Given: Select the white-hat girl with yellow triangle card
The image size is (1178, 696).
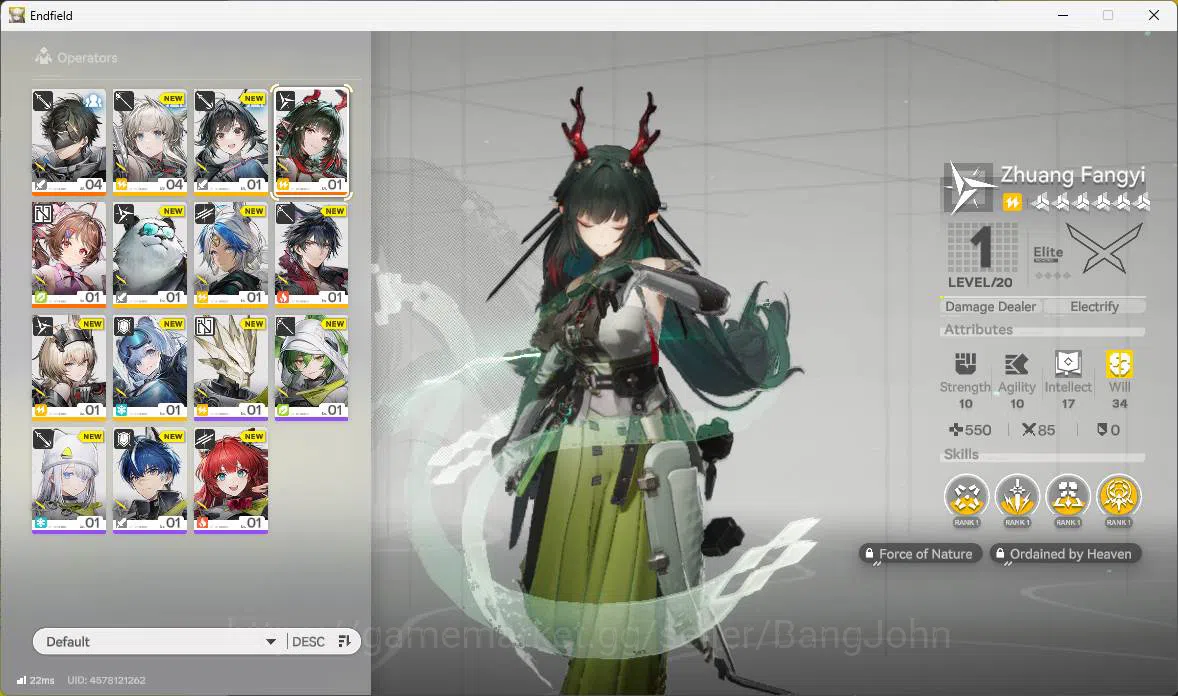Looking at the screenshot, I should pyautogui.click(x=69, y=480).
